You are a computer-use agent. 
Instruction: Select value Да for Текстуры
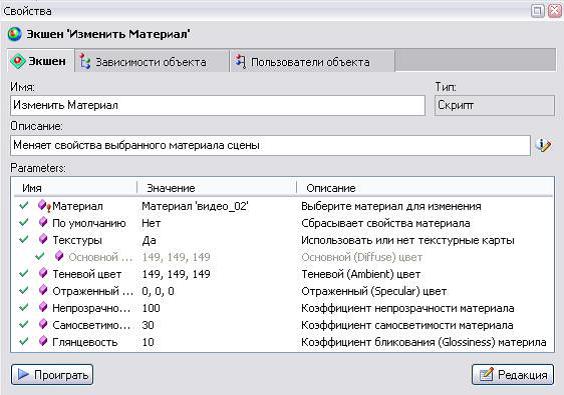click(x=149, y=240)
